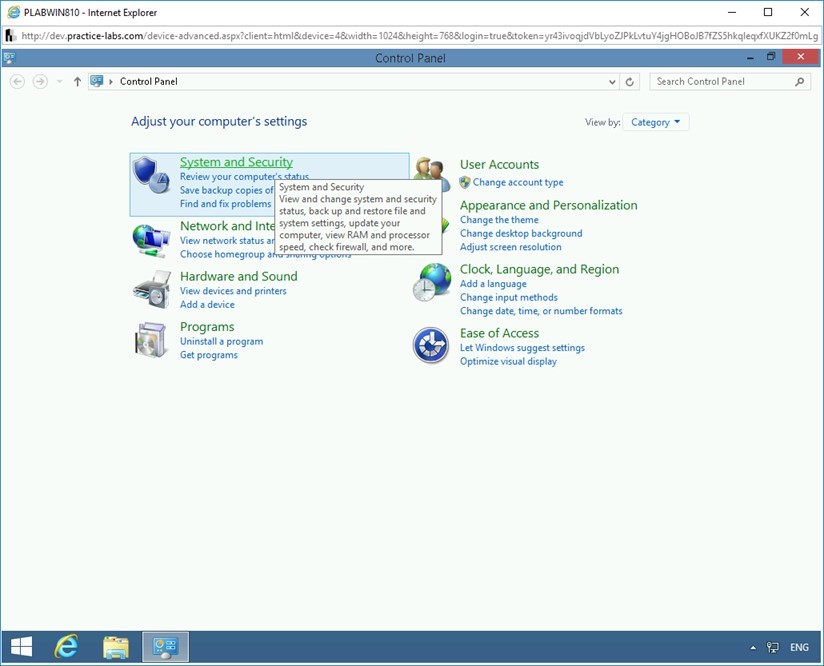Click inside the Search Control Panel box
The height and width of the screenshot is (666, 824).
(x=720, y=81)
